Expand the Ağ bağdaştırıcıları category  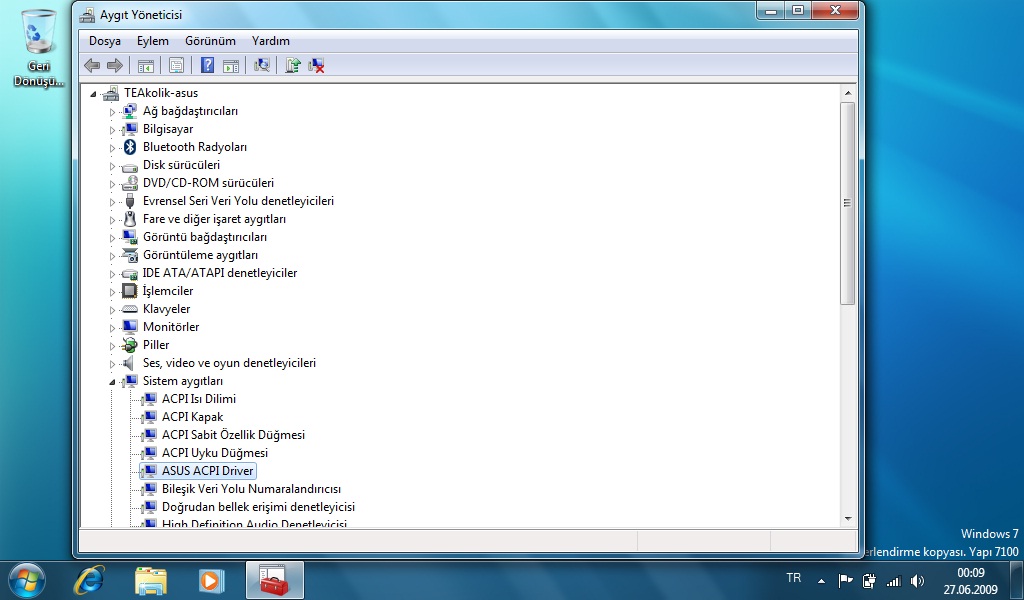(x=112, y=112)
